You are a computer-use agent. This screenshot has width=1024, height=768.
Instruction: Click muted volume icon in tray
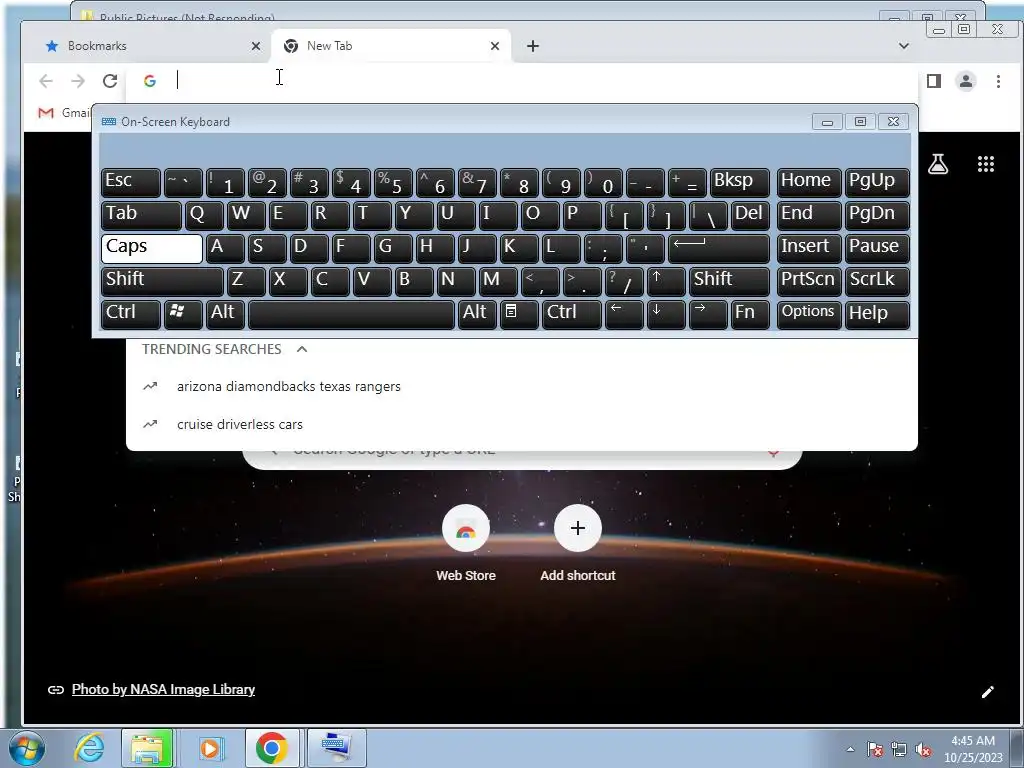[x=923, y=750]
